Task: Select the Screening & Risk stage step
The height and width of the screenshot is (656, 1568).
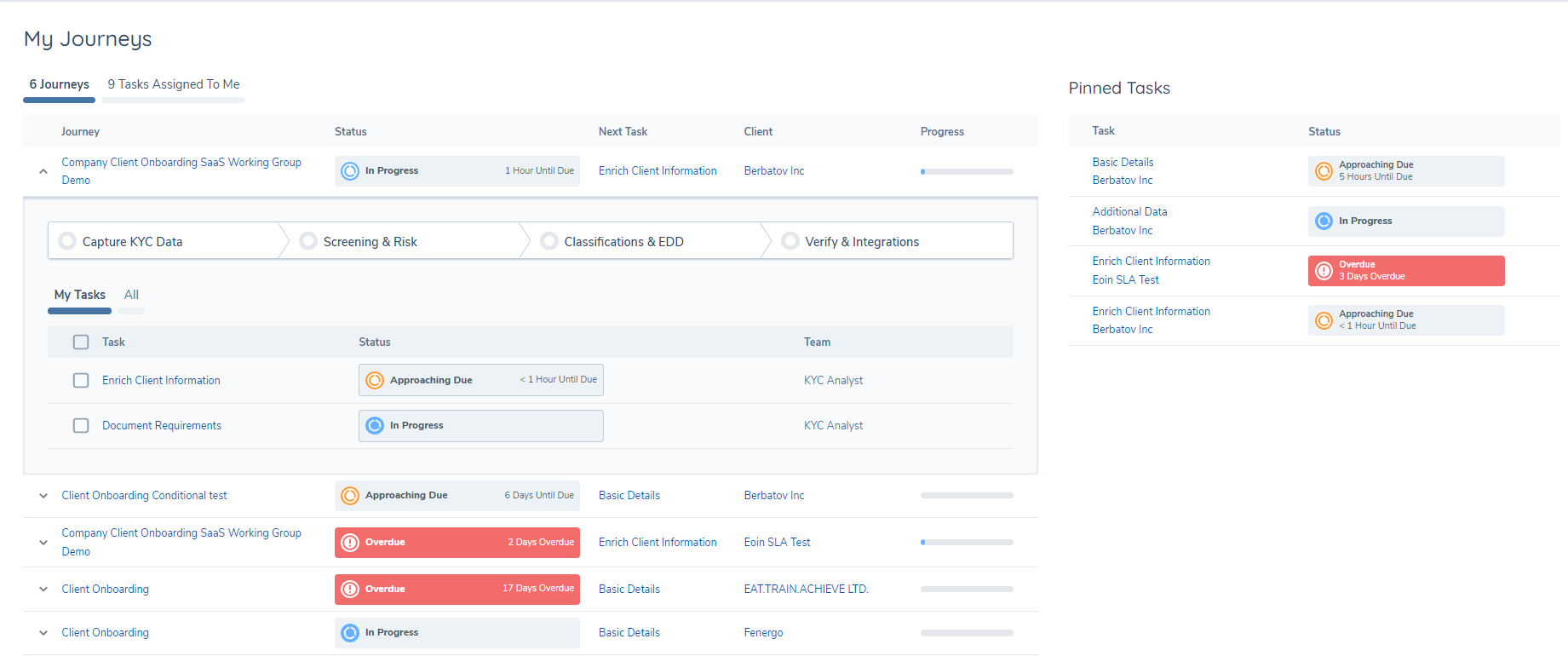Action: pos(370,242)
